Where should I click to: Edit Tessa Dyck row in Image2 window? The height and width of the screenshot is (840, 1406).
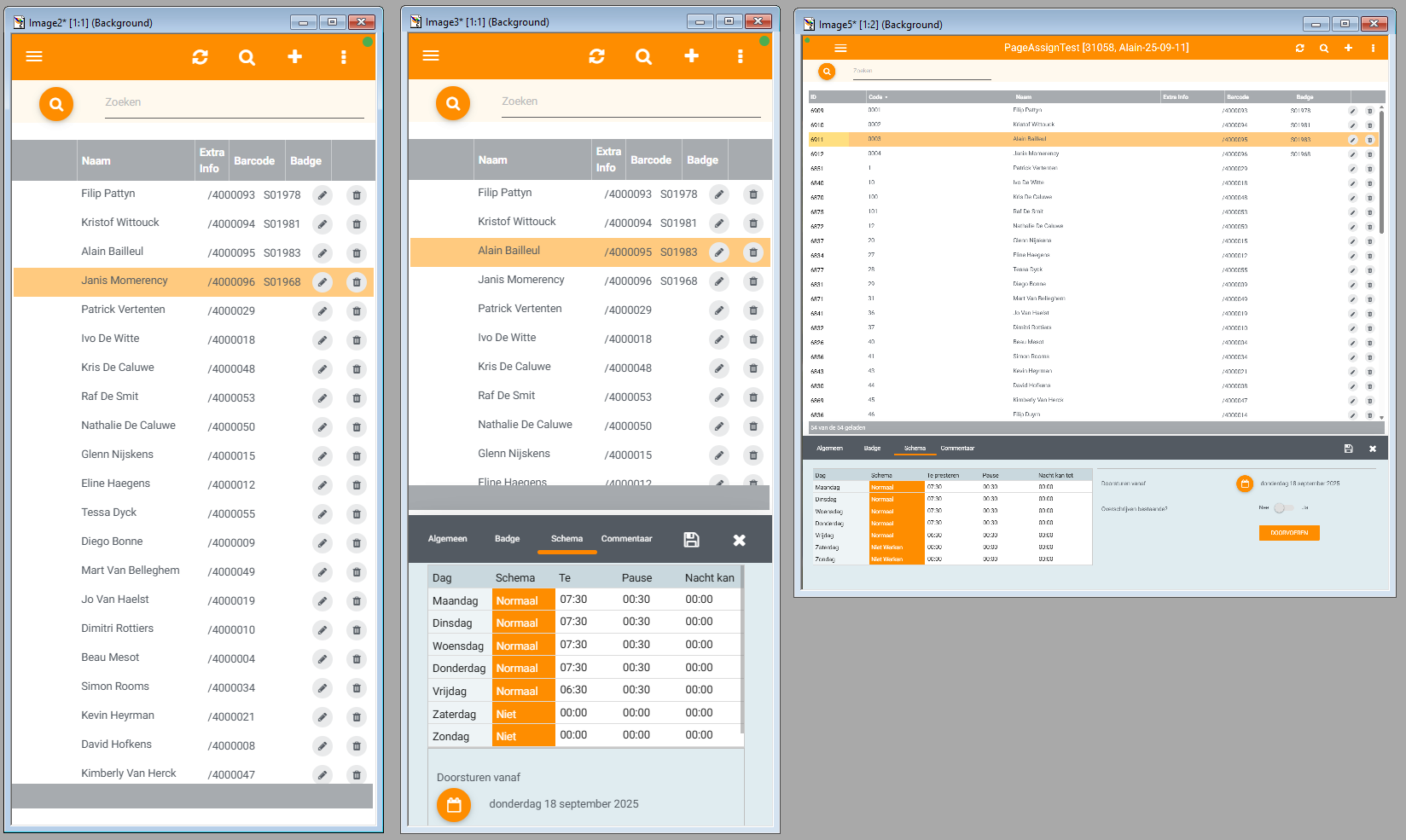pyautogui.click(x=322, y=514)
